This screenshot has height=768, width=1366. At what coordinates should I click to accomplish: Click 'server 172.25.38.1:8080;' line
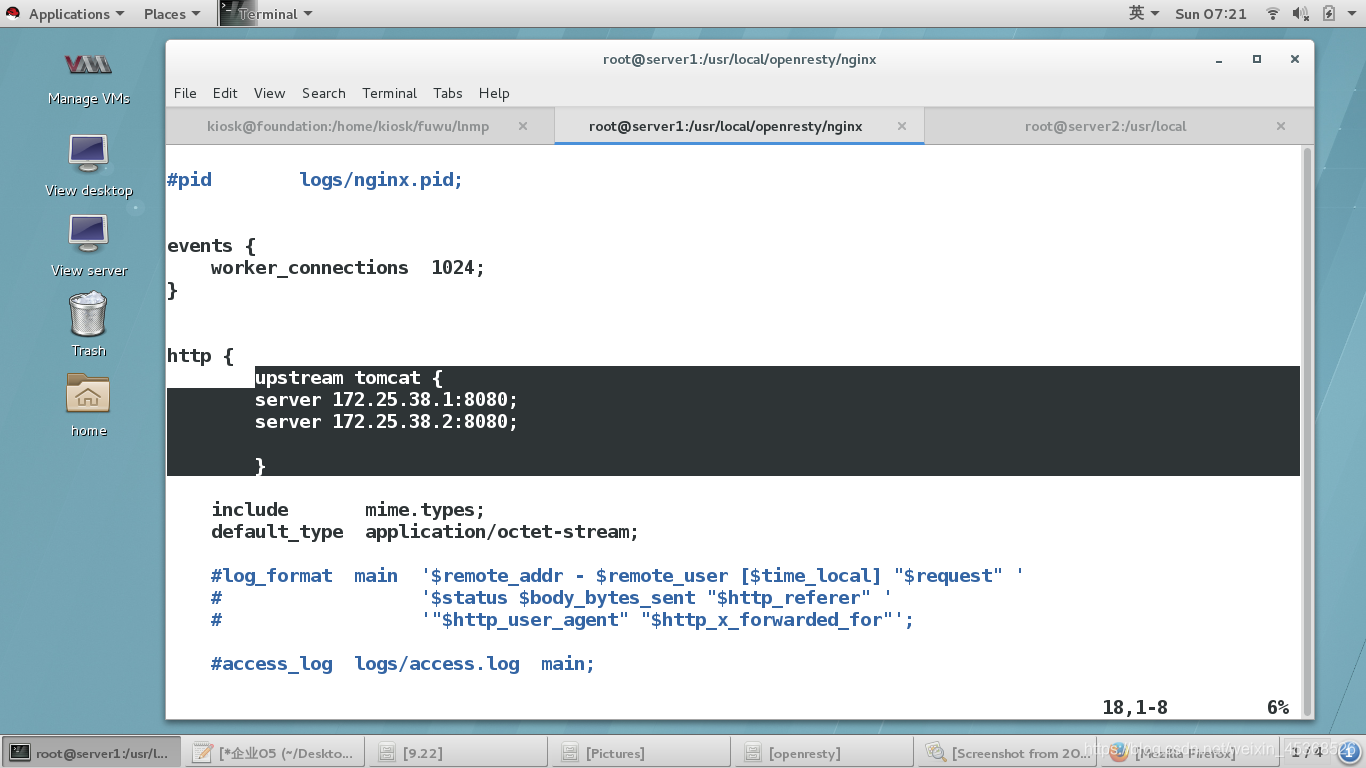(x=386, y=400)
